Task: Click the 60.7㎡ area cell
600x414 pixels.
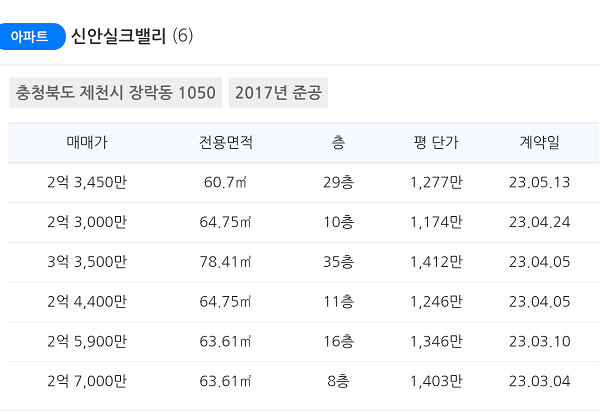Action: click(x=225, y=183)
